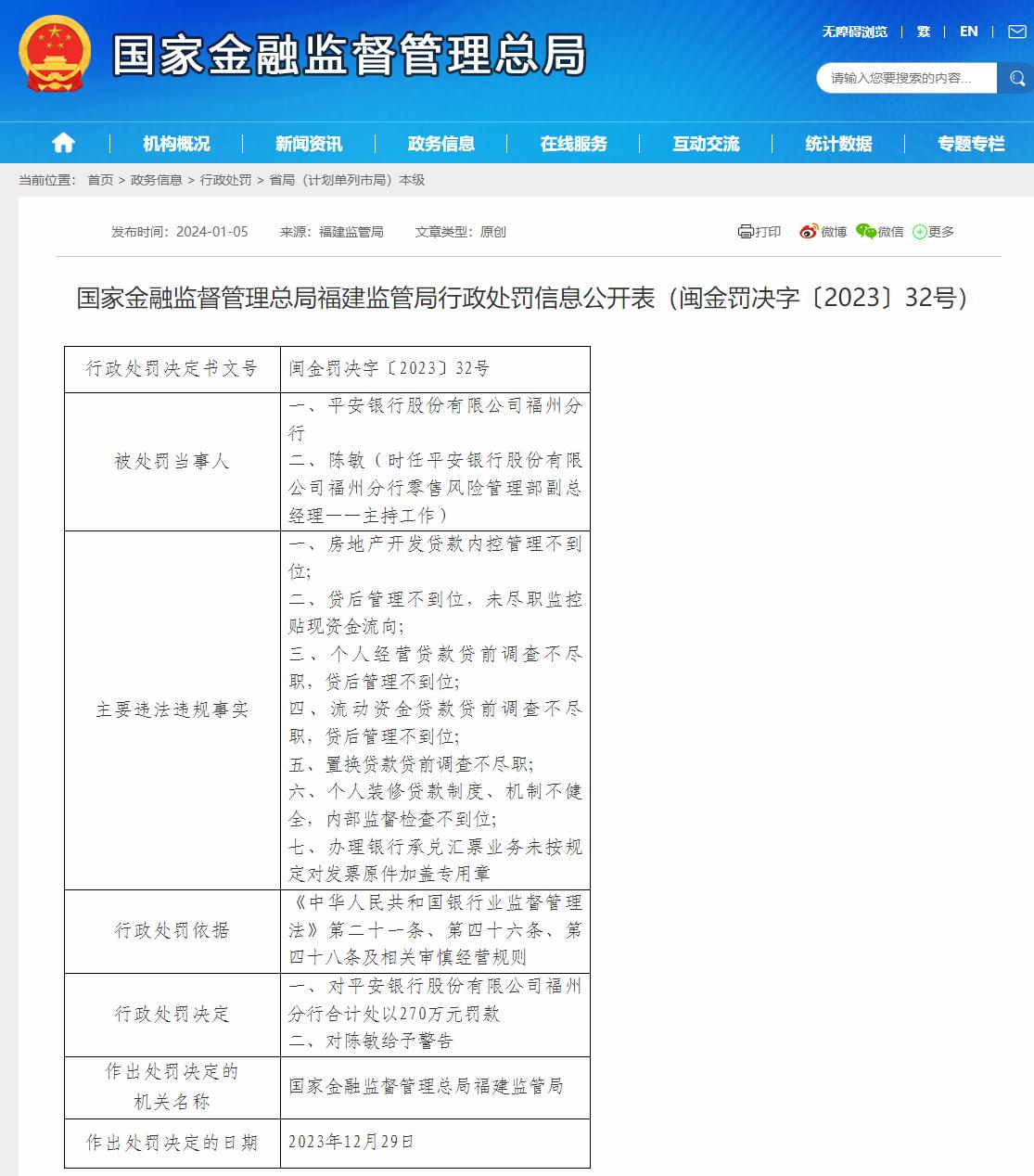This screenshot has width=1034, height=1176.
Task: Select the 政务信息 navigation item
Action: click(x=442, y=143)
